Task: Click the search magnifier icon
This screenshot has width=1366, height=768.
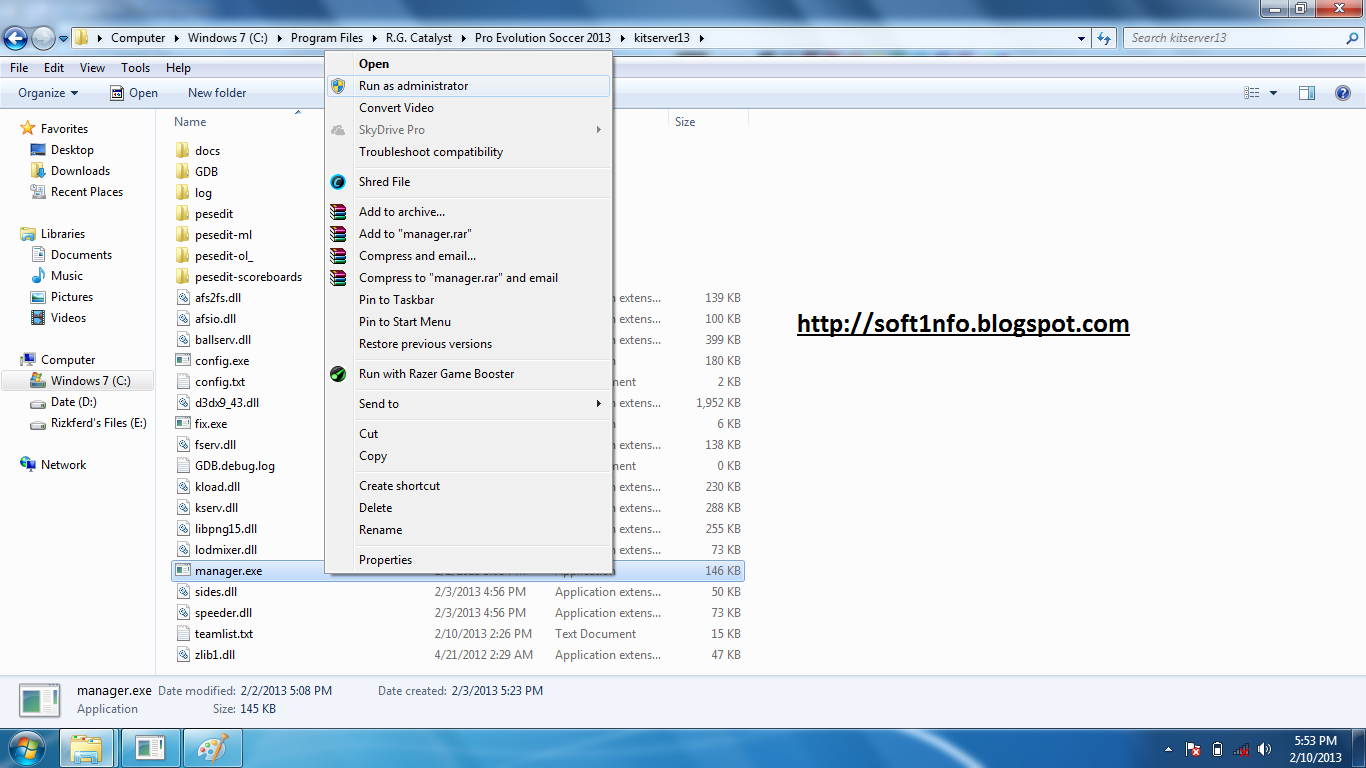Action: [x=1352, y=38]
